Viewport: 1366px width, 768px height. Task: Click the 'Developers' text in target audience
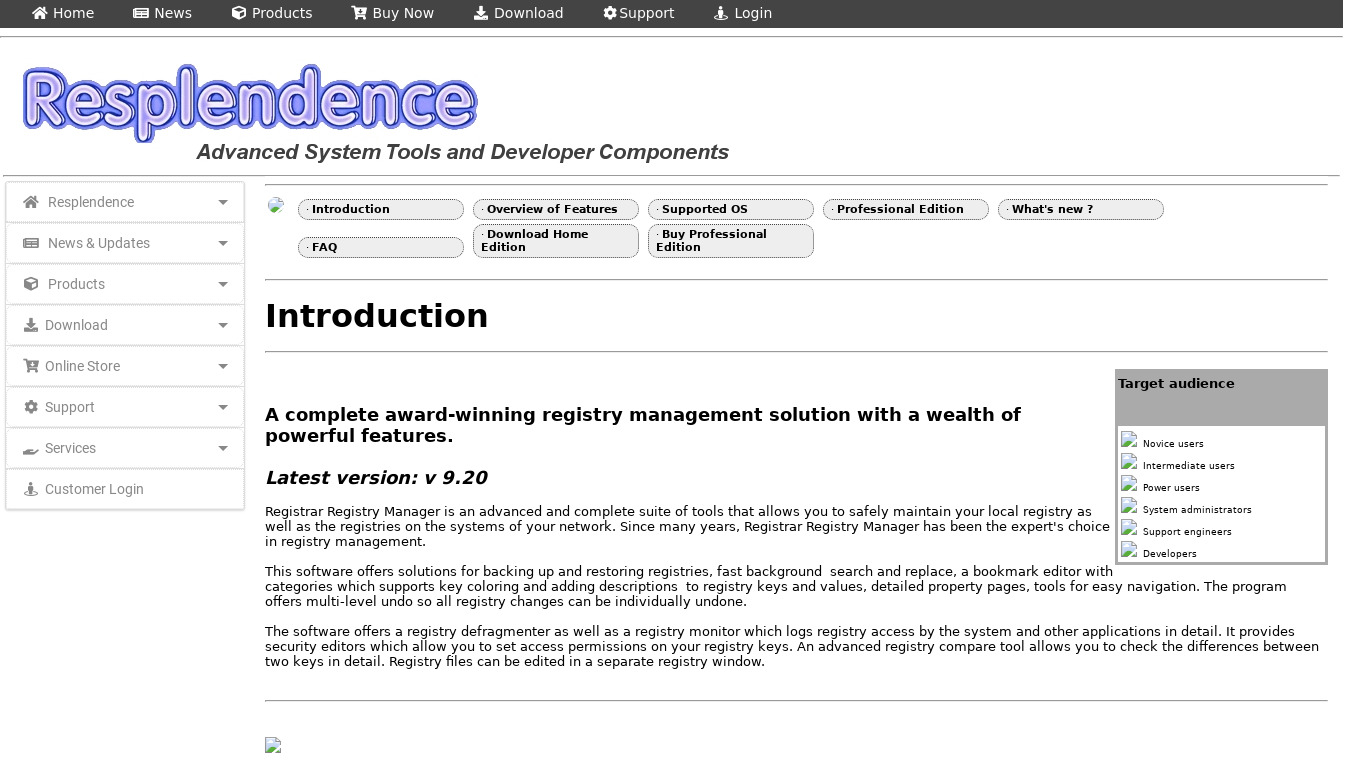click(x=1170, y=554)
